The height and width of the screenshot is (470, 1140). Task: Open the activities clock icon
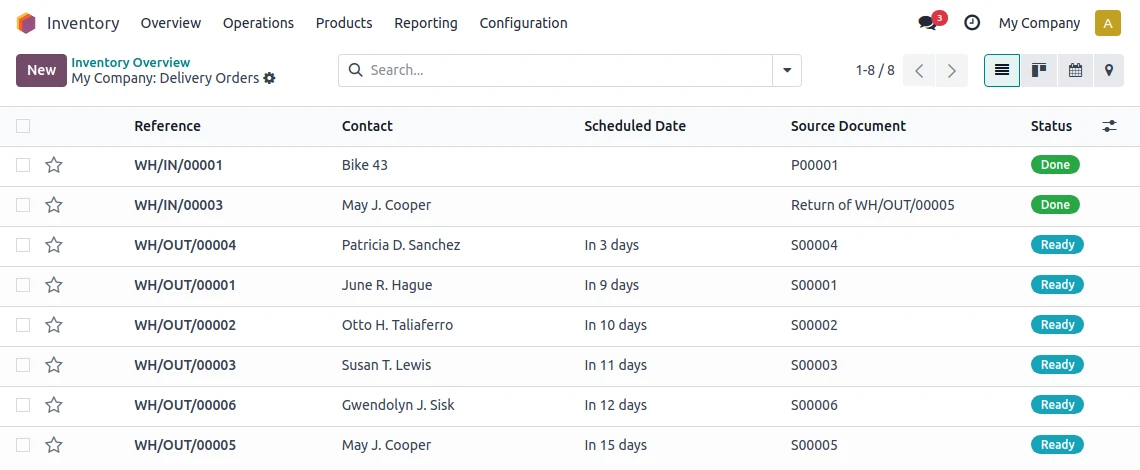pos(972,23)
